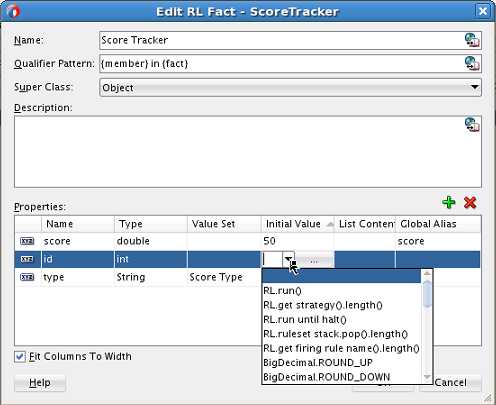Click into the Description text area
This screenshot has height=405, width=496.
click(x=248, y=152)
